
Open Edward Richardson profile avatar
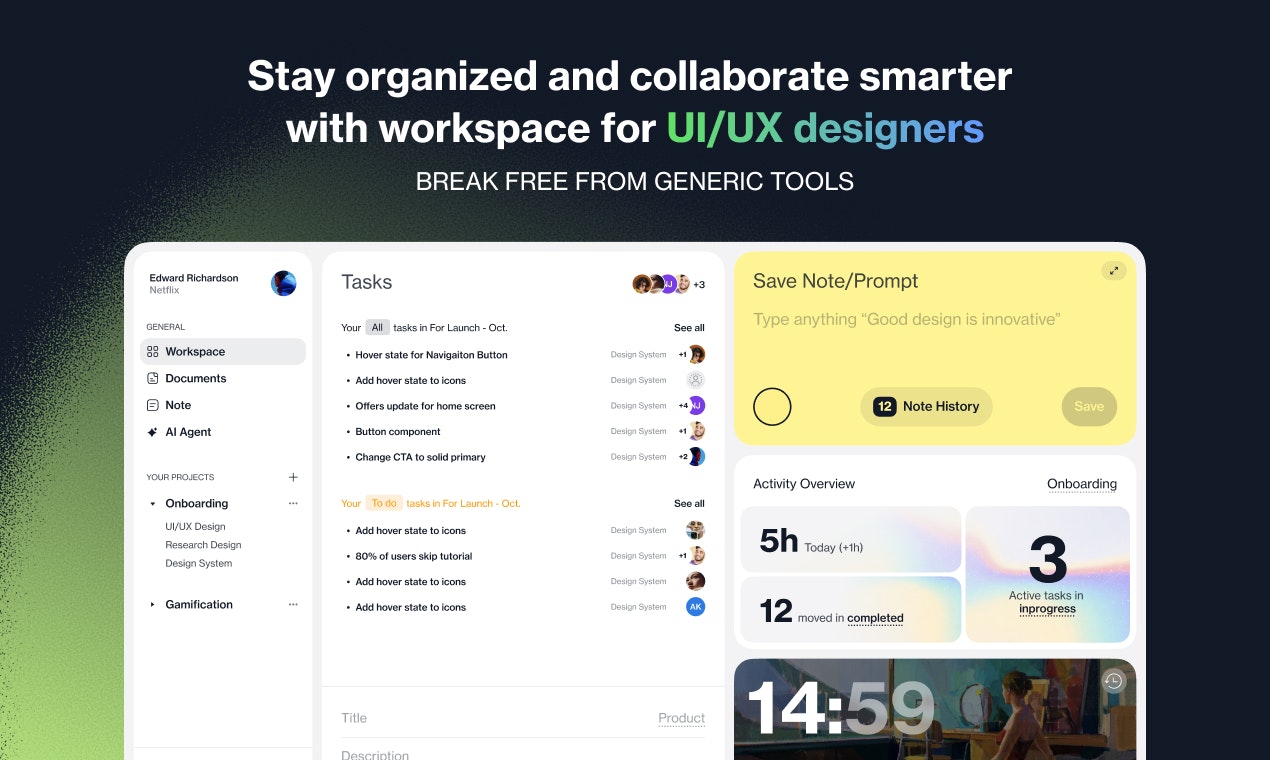point(284,283)
